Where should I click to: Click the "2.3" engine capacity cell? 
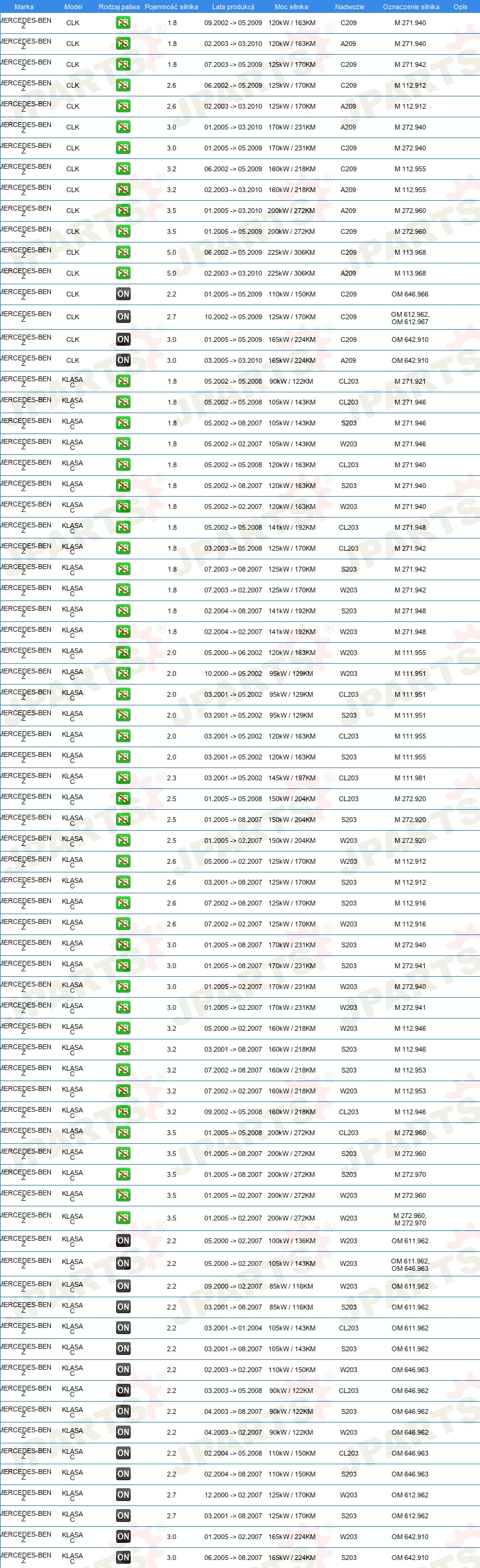click(171, 778)
